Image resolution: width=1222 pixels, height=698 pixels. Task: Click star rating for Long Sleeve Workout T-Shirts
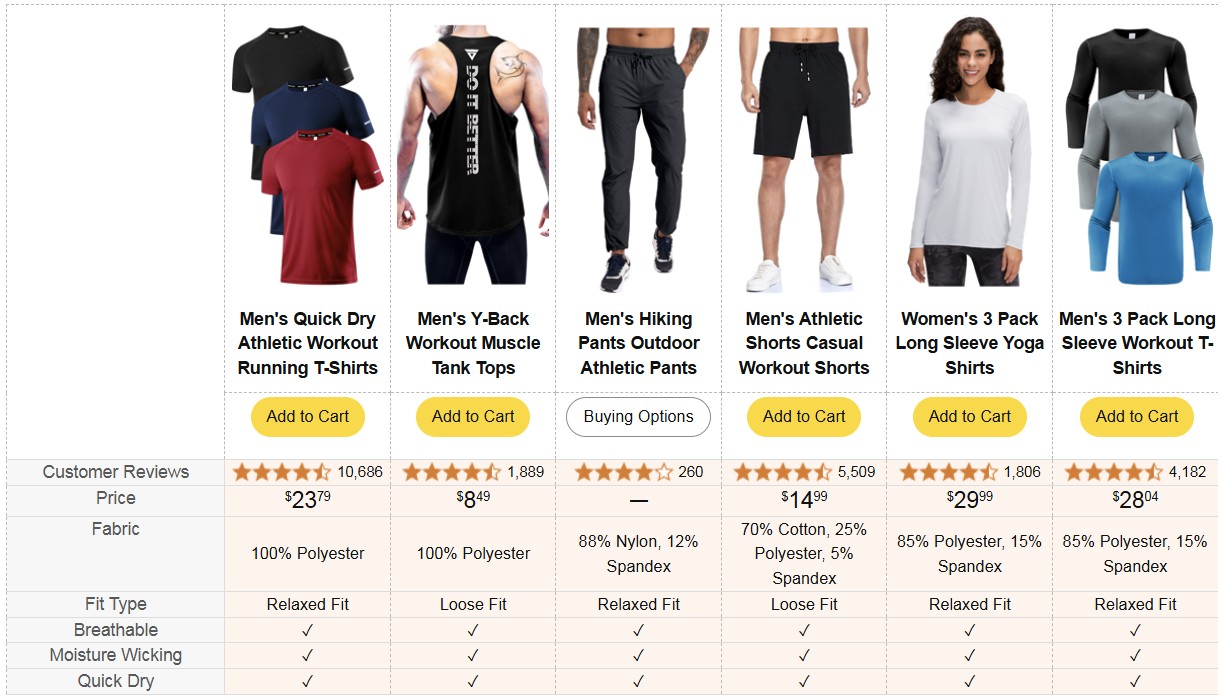coord(1114,472)
